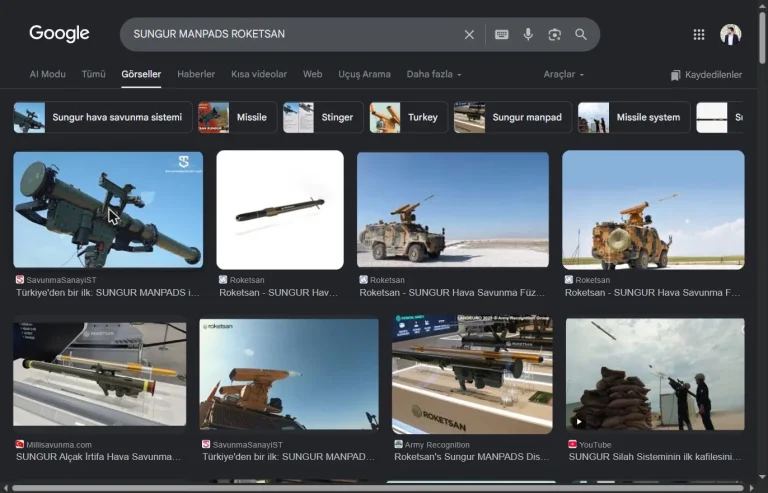Open the on-screen keyboard input tool
Screen dimensions: 768x493
[502, 34]
